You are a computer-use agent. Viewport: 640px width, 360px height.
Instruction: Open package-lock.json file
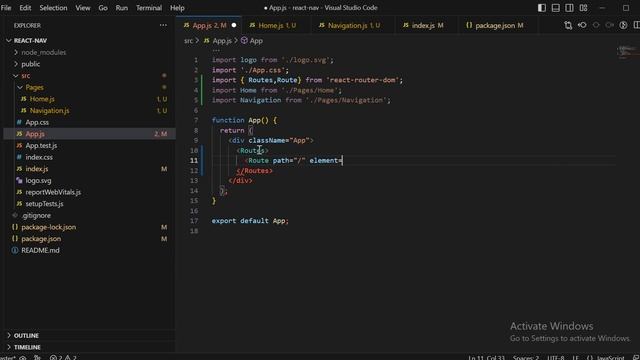pyautogui.click(x=88, y=227)
